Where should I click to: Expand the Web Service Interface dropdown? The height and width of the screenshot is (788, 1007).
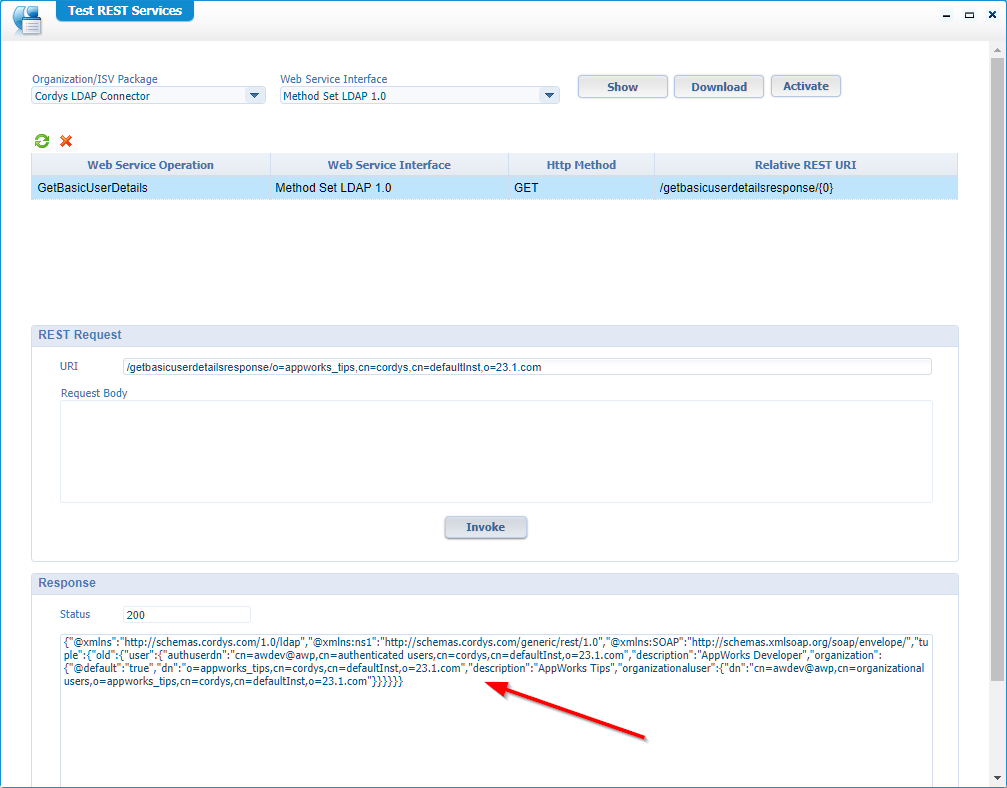tap(548, 96)
